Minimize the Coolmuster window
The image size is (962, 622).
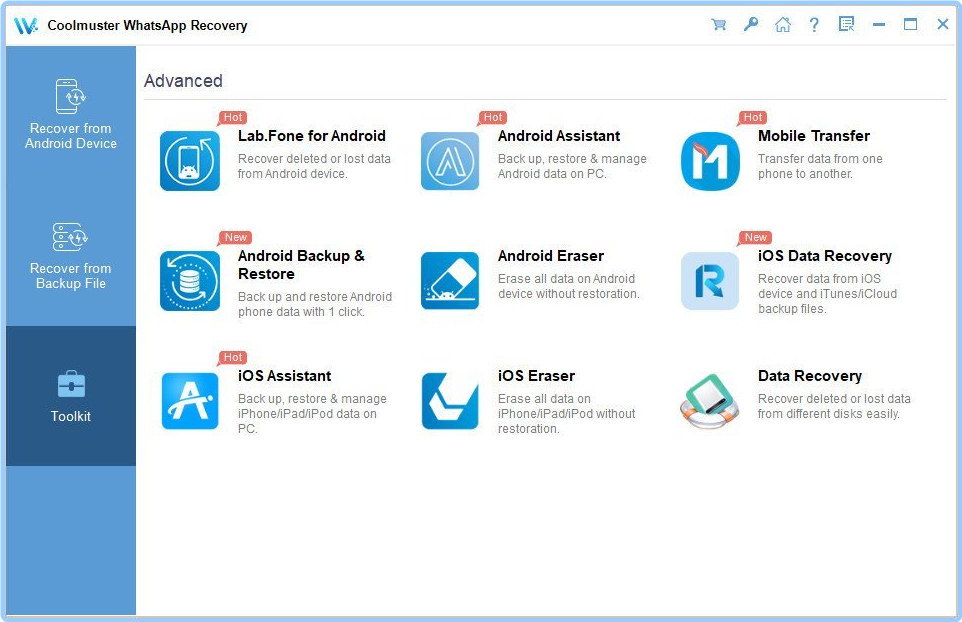[x=879, y=25]
